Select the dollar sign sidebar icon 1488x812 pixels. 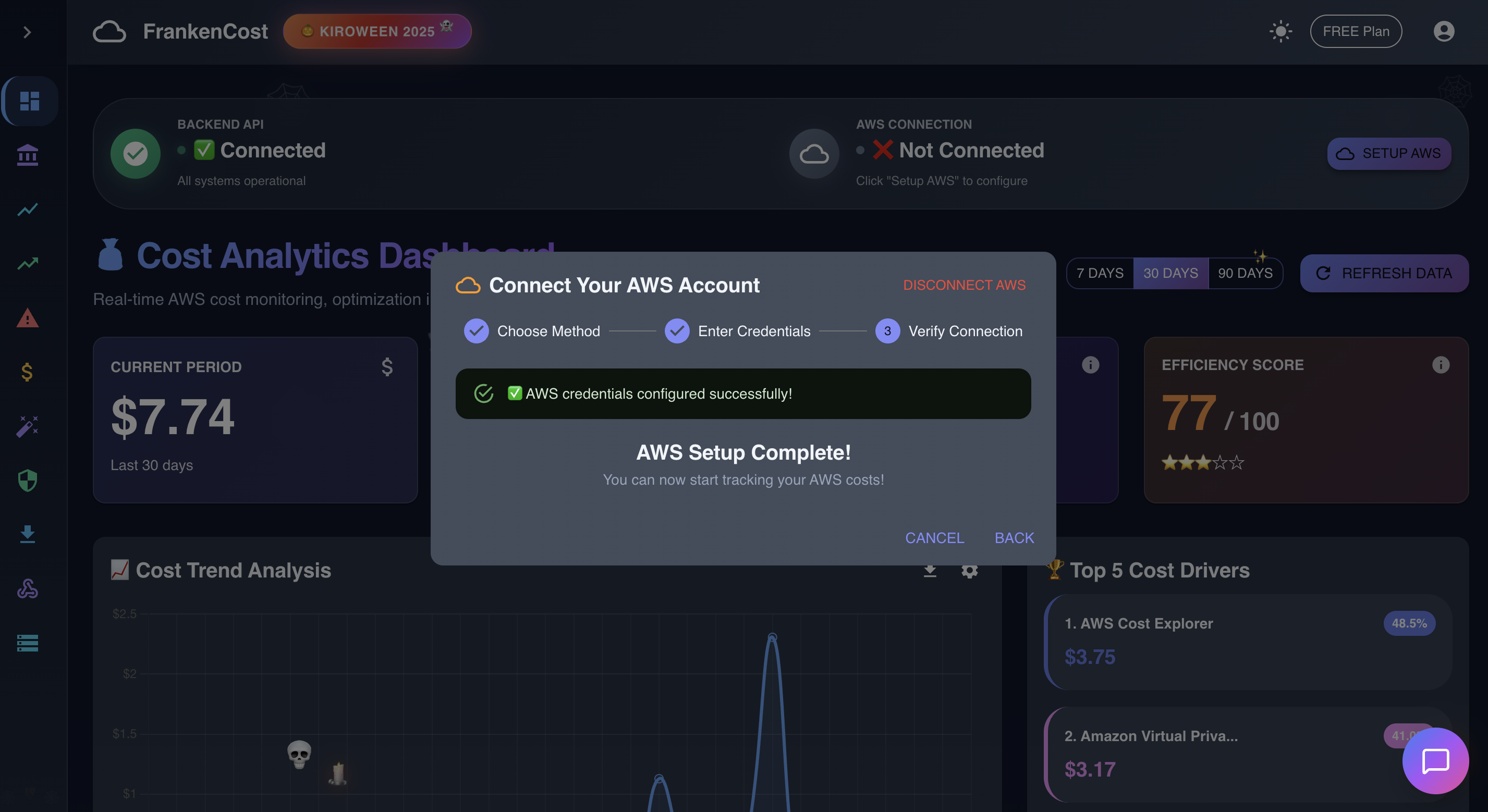27,372
